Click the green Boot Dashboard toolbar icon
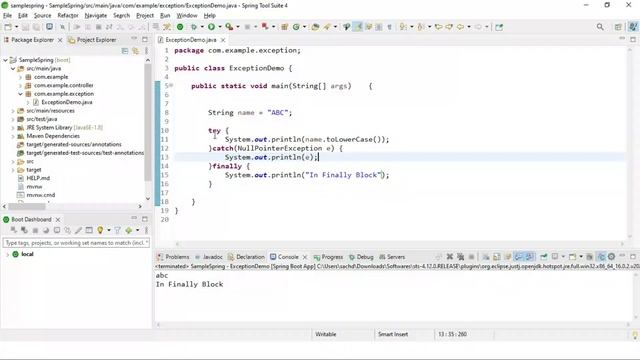 (x=180, y=27)
